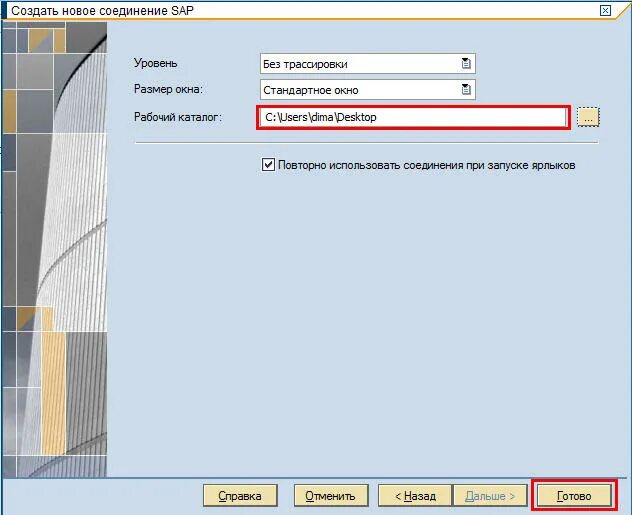This screenshot has width=632, height=515.
Task: Click the list icon in Стандартное окно field
Action: (466, 89)
